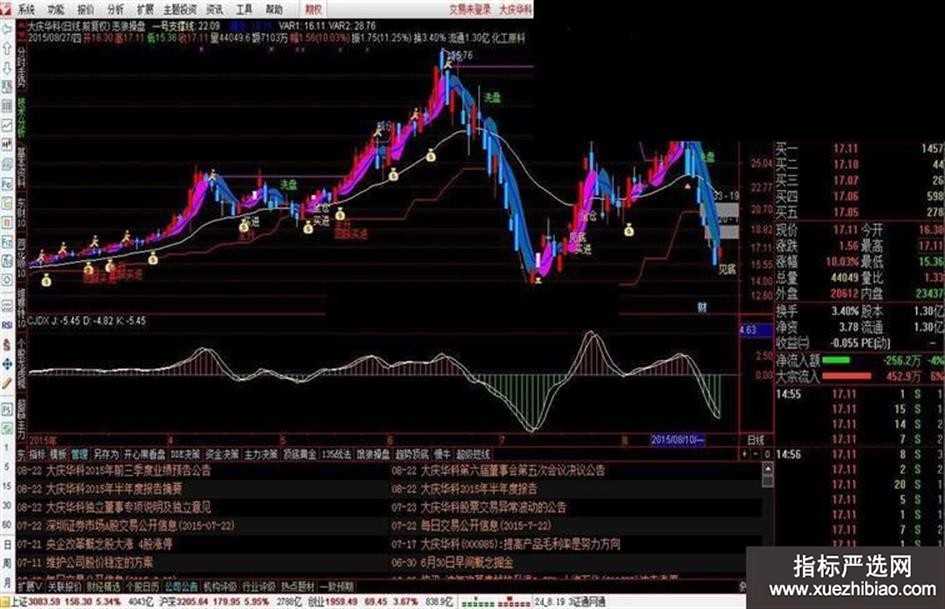The width and height of the screenshot is (945, 609).
Task: Click the 期权 button in the title bar
Action: coord(313,10)
